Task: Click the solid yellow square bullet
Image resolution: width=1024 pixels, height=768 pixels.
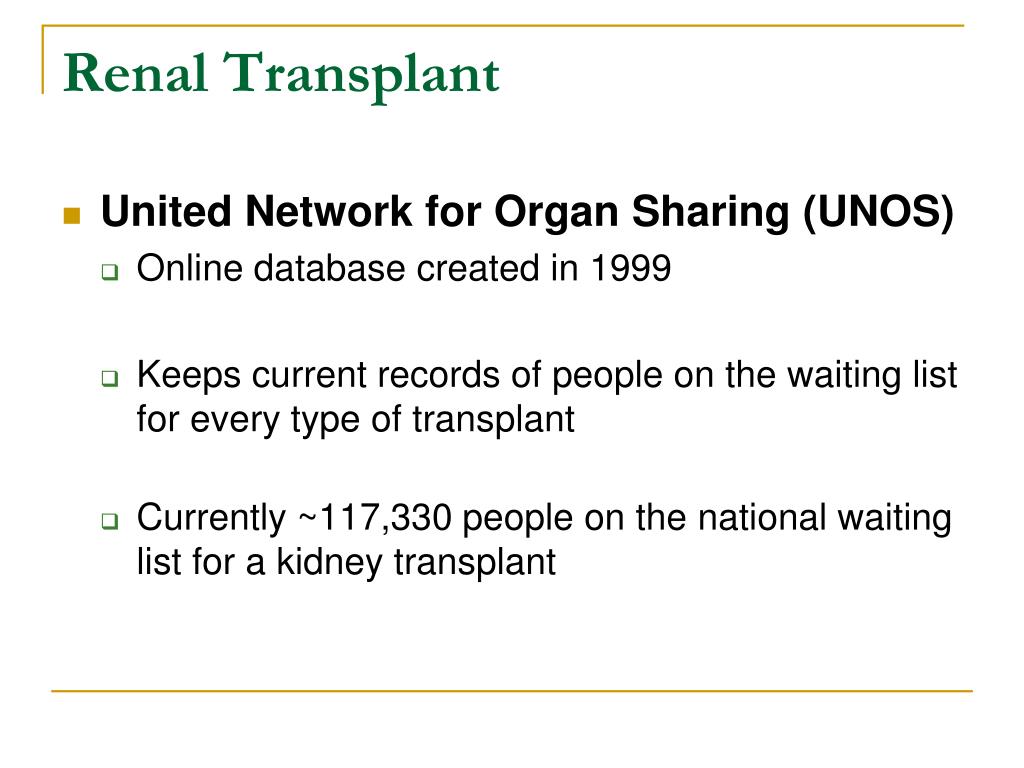Action: click(x=72, y=216)
